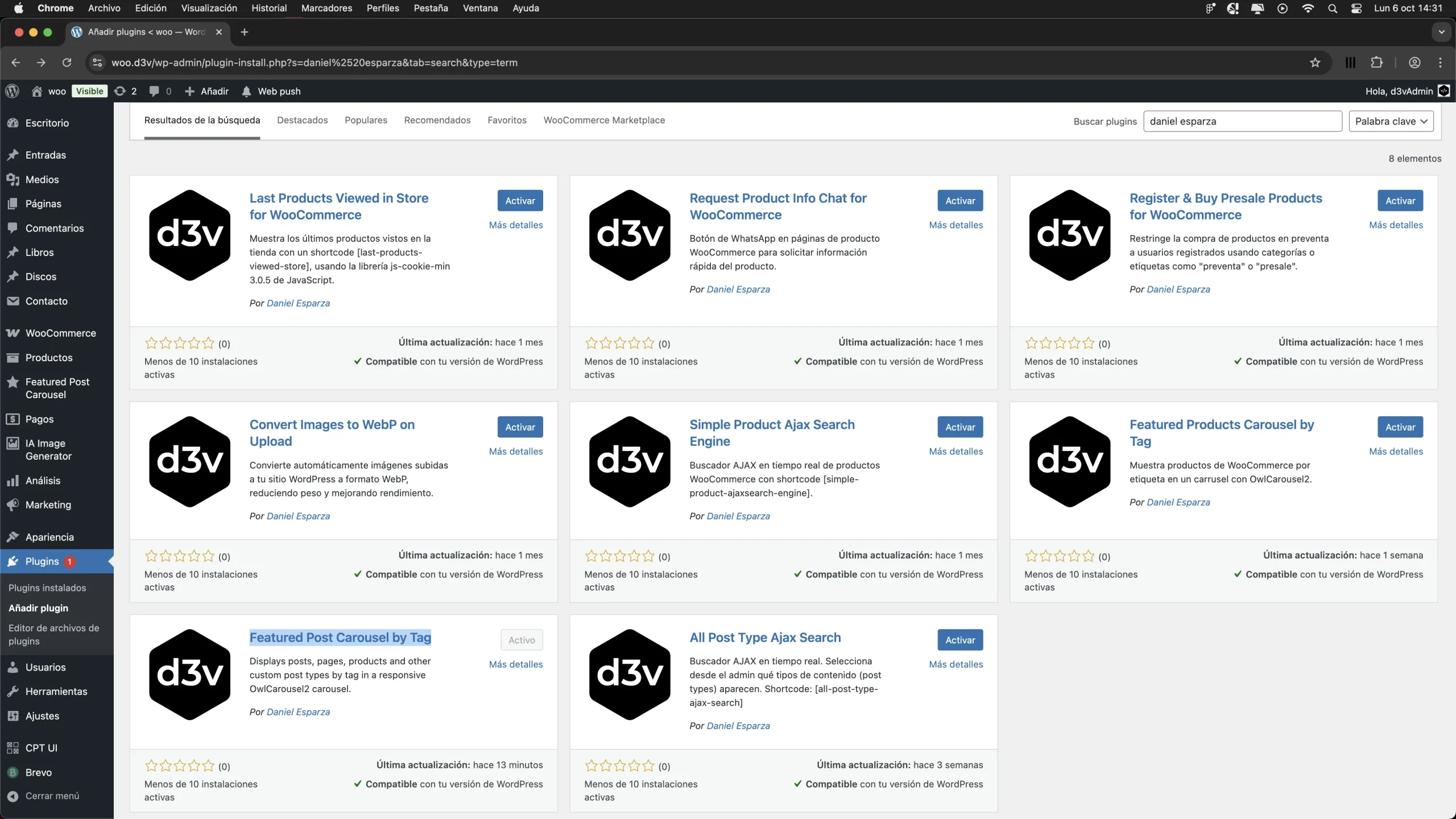Open Añadir new content menu
The height and width of the screenshot is (819, 1456).
(x=207, y=91)
